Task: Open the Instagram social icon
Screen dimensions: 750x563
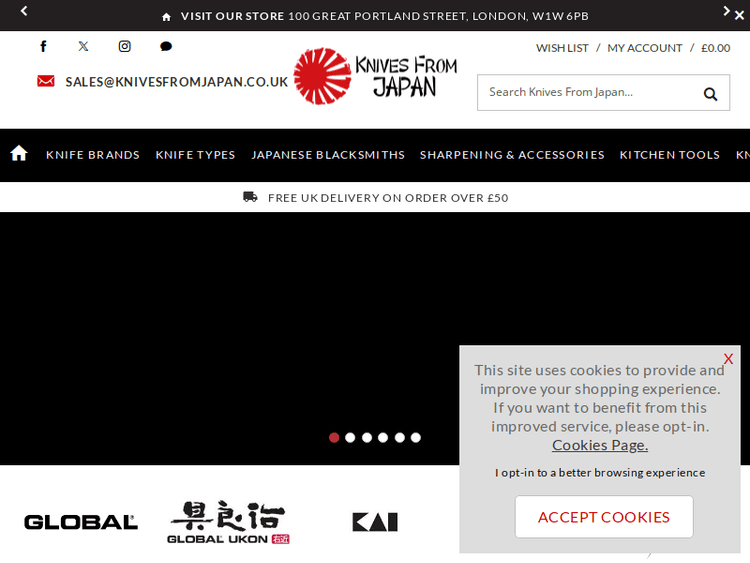Action: point(125,46)
